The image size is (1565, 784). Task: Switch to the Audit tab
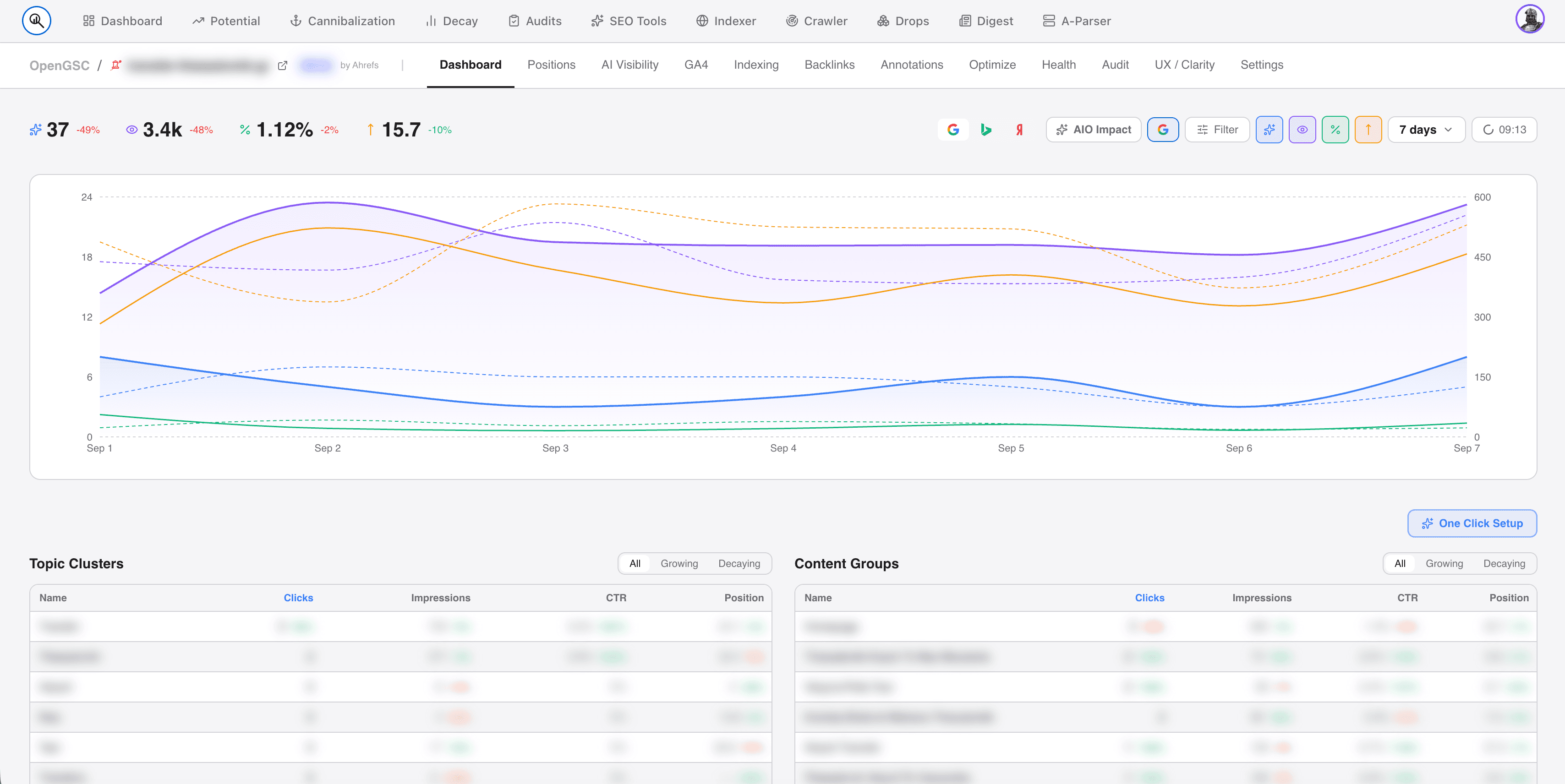pyautogui.click(x=1115, y=65)
